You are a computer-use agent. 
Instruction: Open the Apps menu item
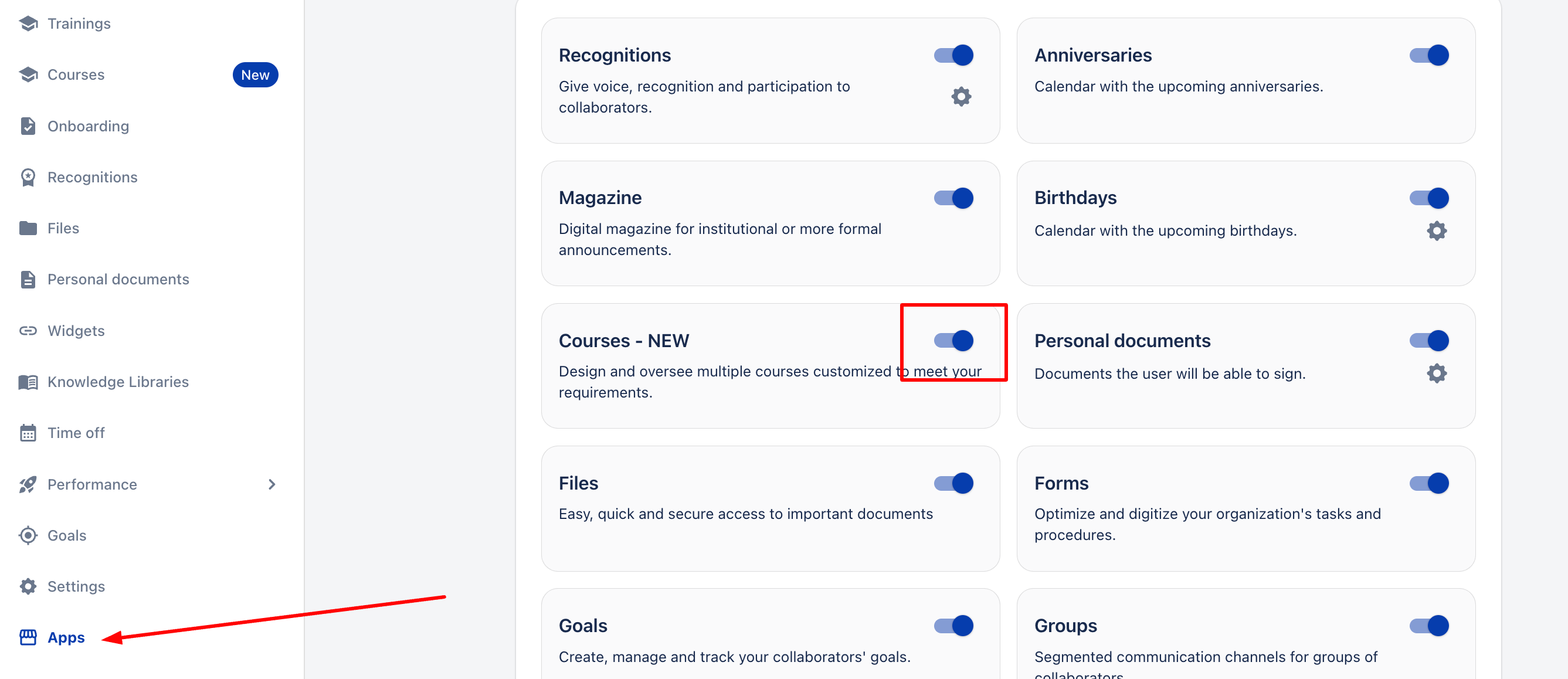pos(66,637)
